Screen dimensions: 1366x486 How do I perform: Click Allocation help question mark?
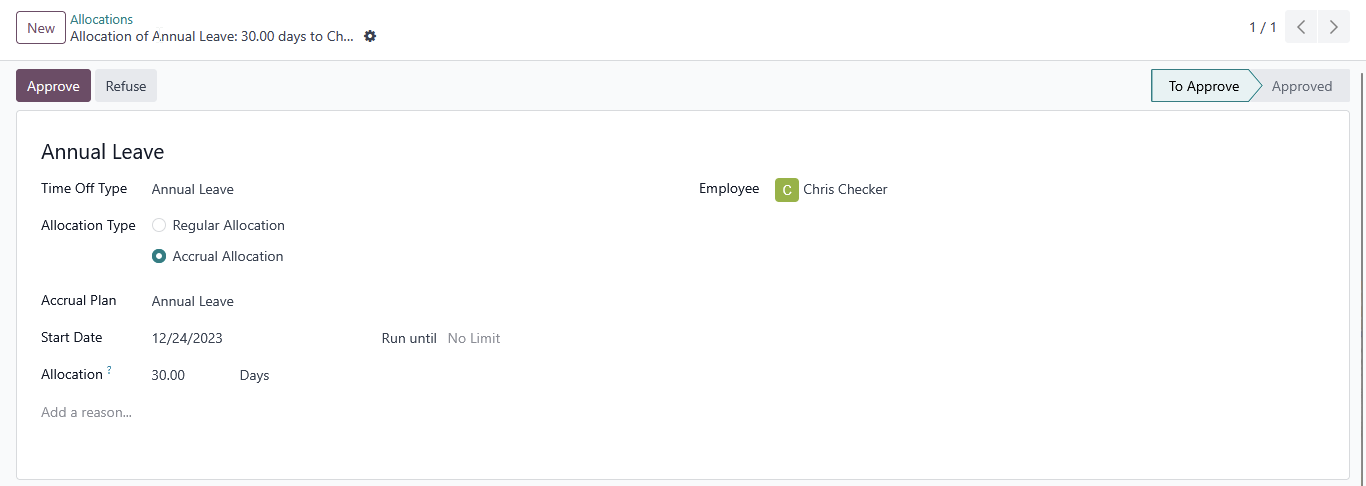[109, 370]
